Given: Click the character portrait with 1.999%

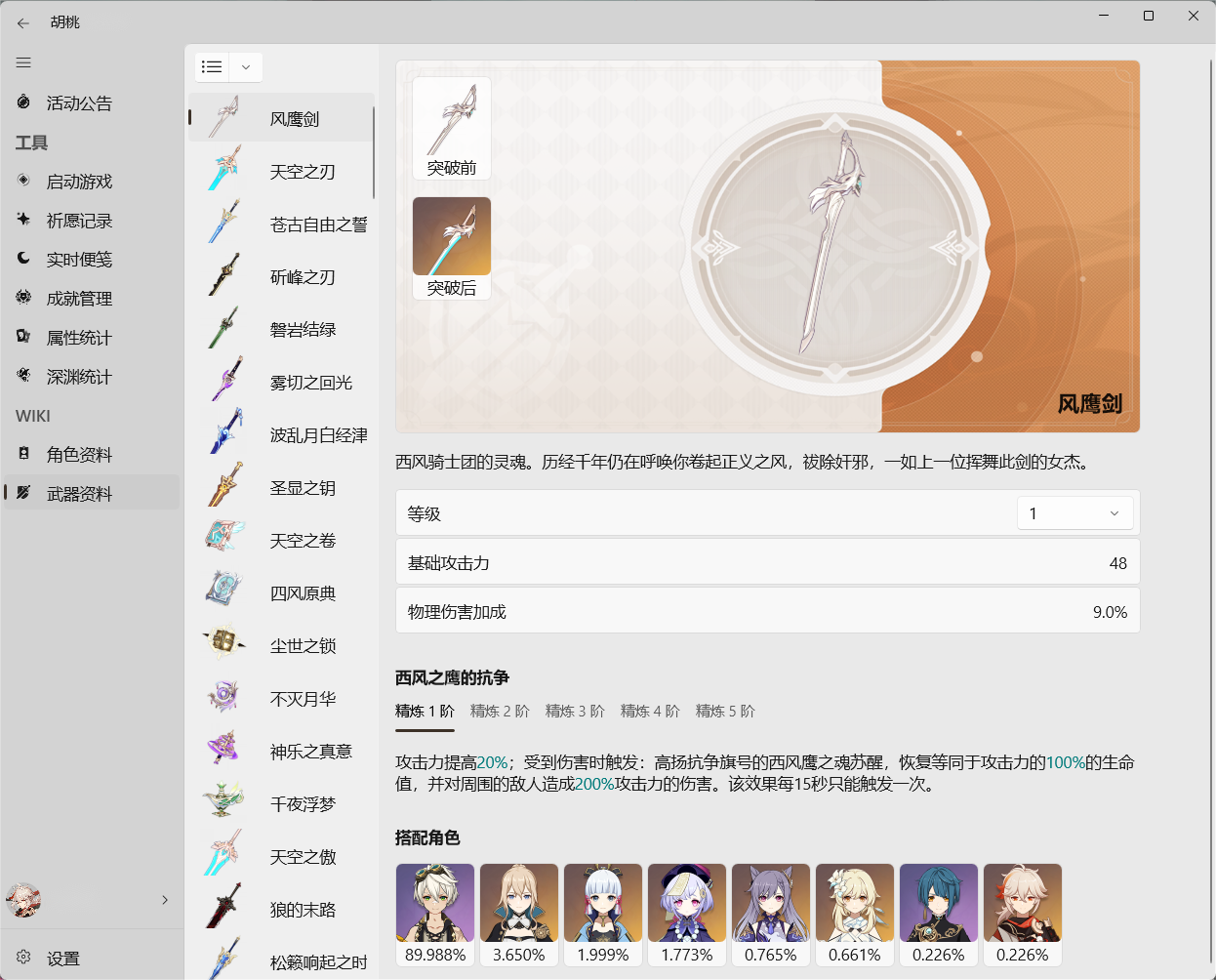Looking at the screenshot, I should (603, 915).
